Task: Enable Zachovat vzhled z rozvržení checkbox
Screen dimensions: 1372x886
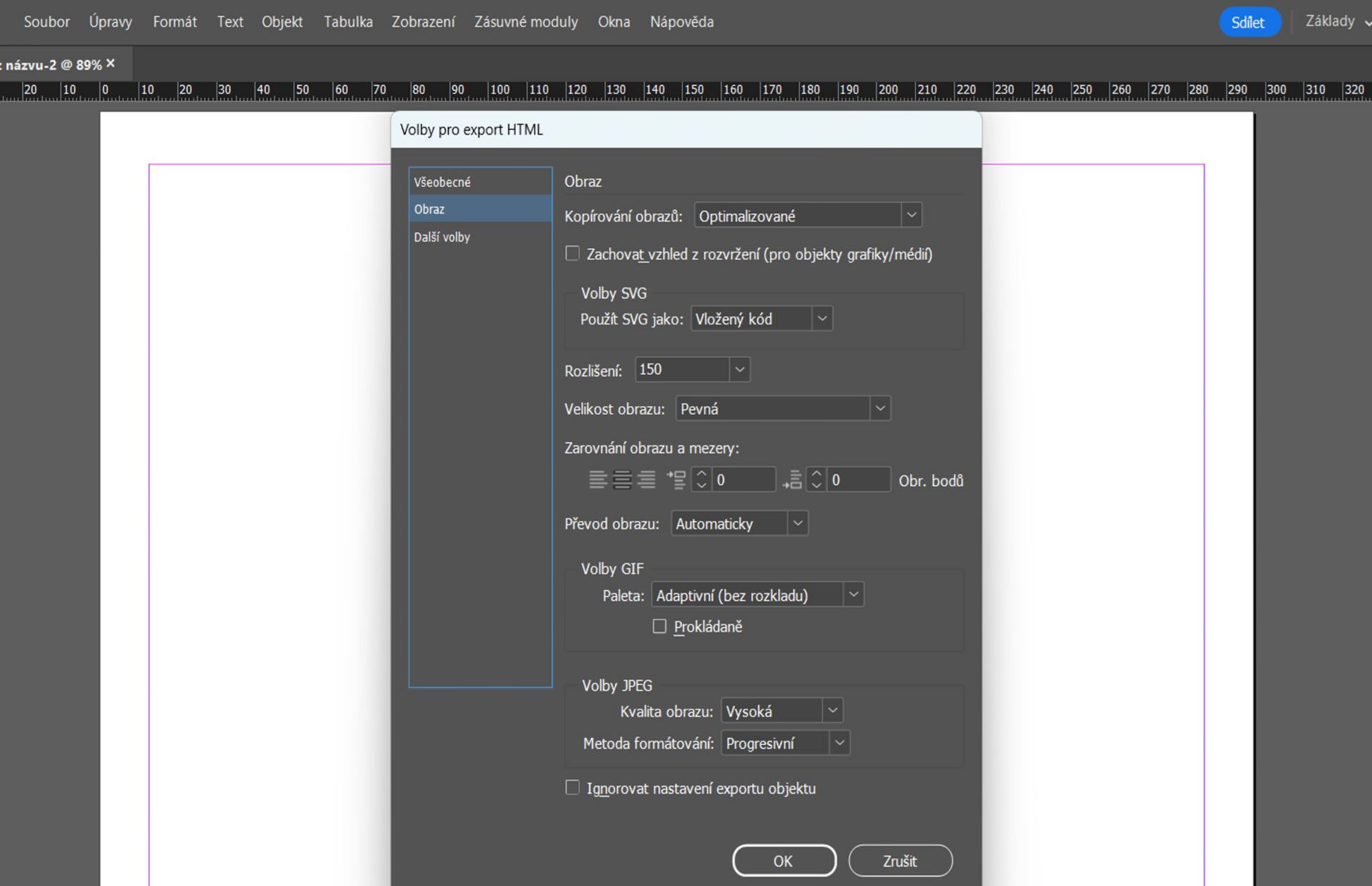Action: [x=572, y=254]
